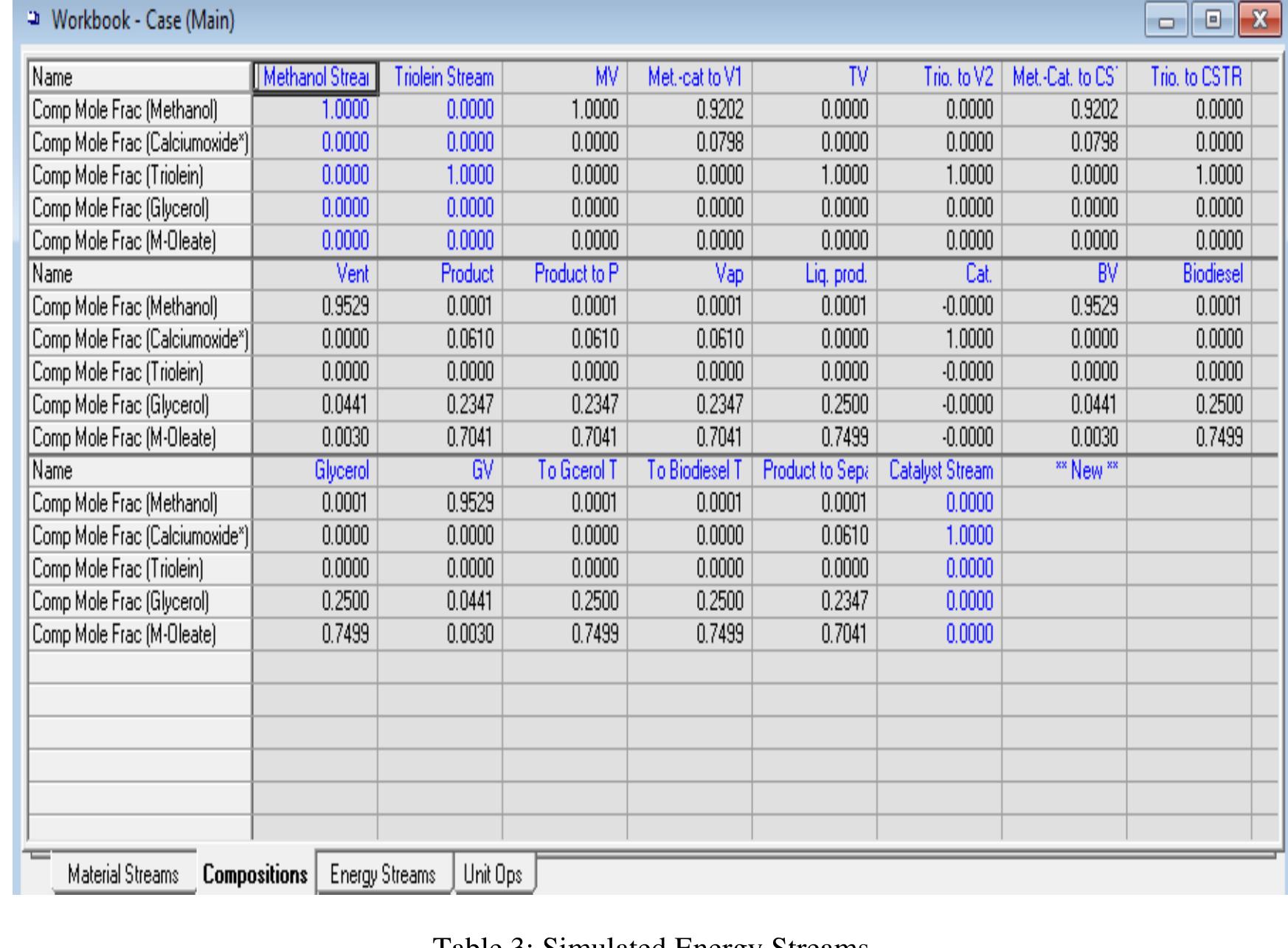1288x948 pixels.
Task: Click Cat. Calciumoxide value 1.0000
Action: [940, 339]
